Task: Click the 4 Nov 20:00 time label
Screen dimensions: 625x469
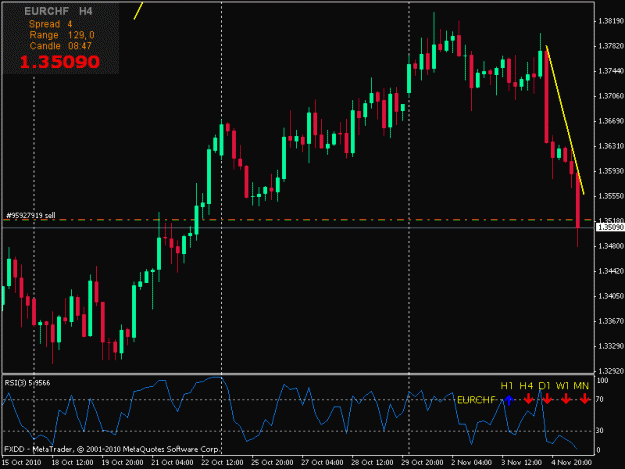Action: [x=571, y=462]
